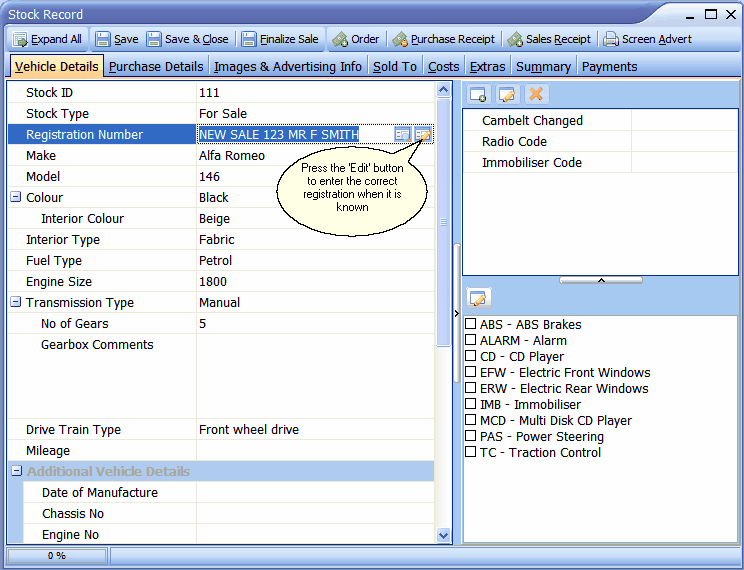744x570 pixels.
Task: Click the 0 % progress bar
Action: click(57, 556)
